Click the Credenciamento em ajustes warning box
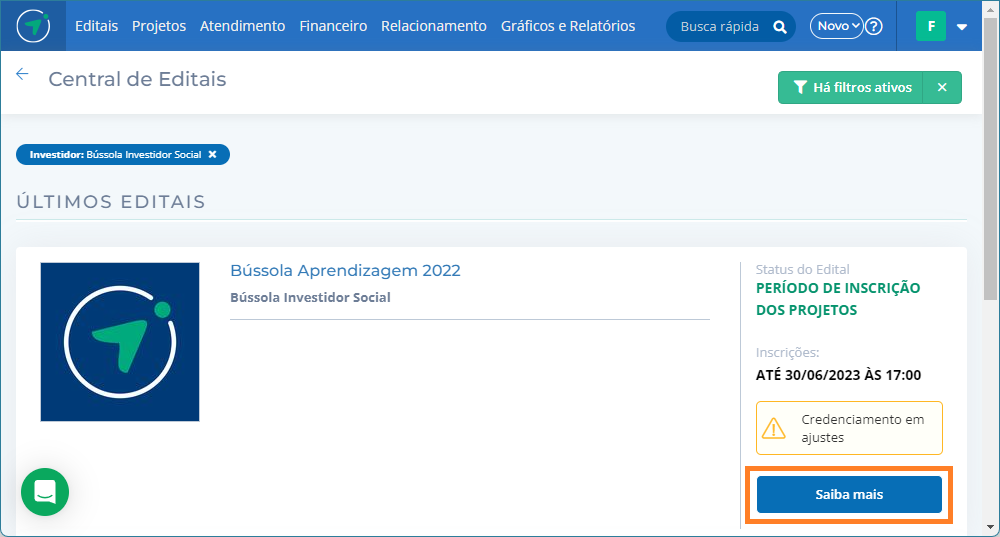 click(x=849, y=428)
